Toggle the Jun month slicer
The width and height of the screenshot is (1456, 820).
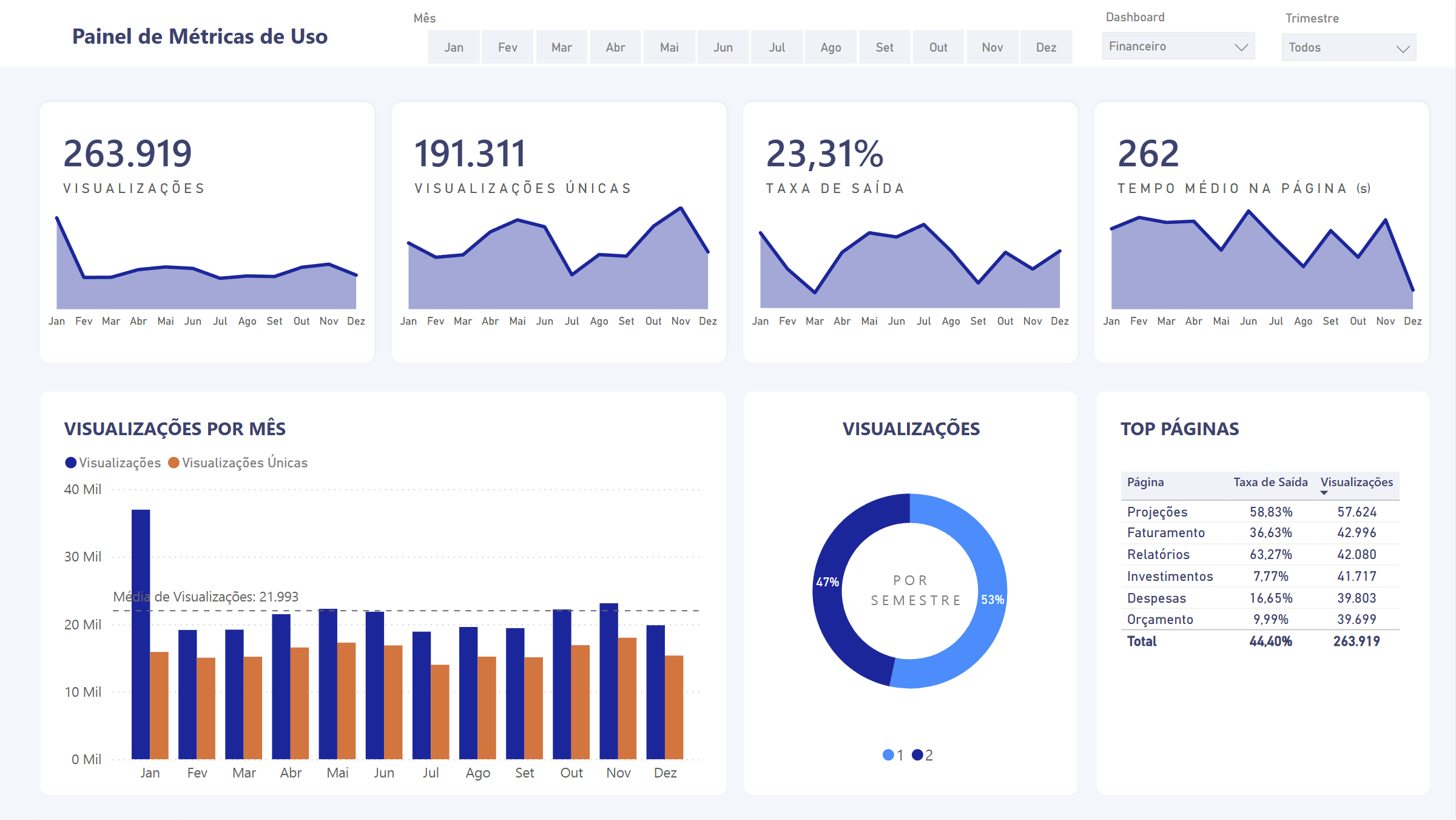[x=723, y=47]
